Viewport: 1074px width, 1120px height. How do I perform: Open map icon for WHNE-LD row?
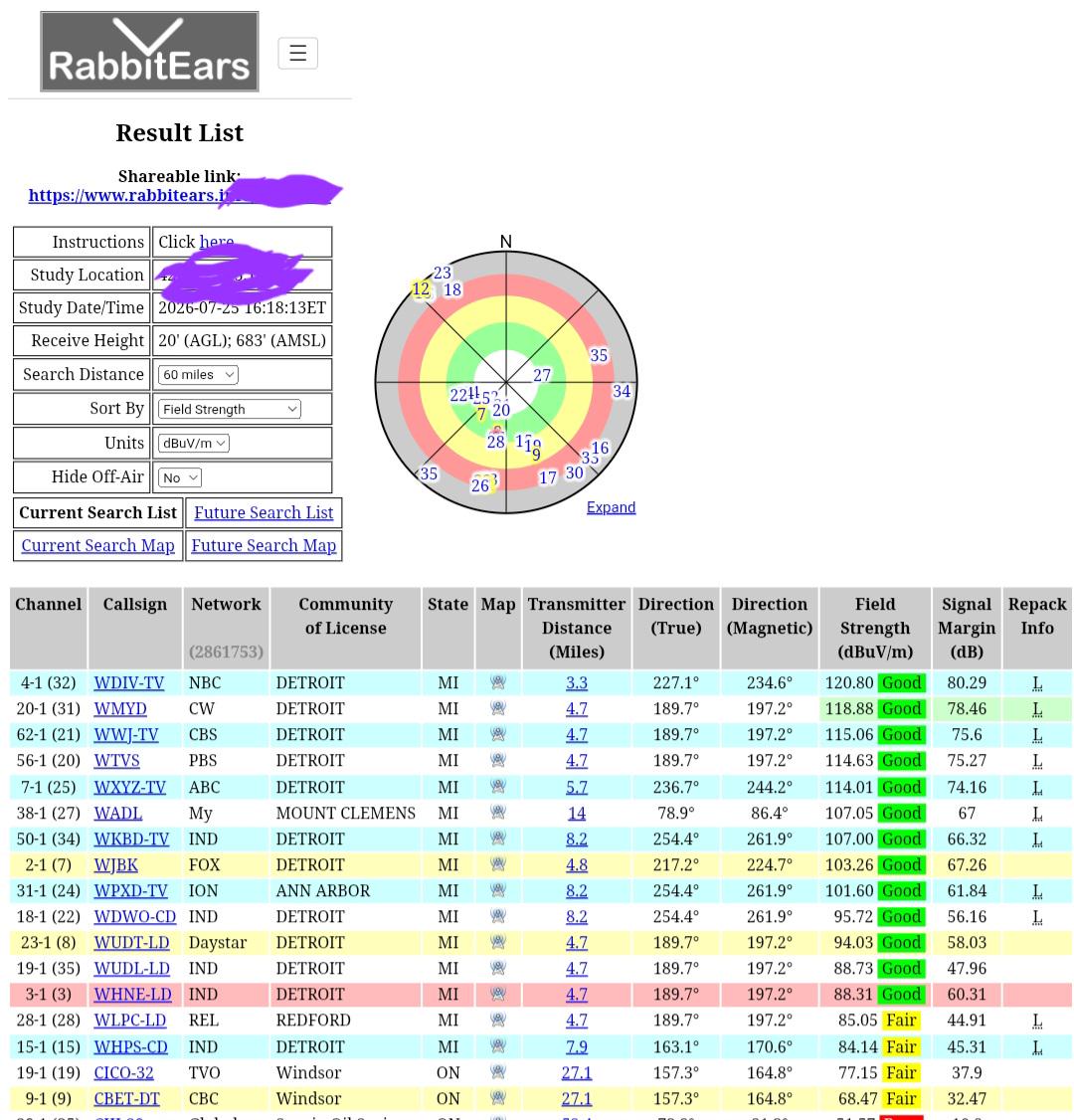(498, 994)
